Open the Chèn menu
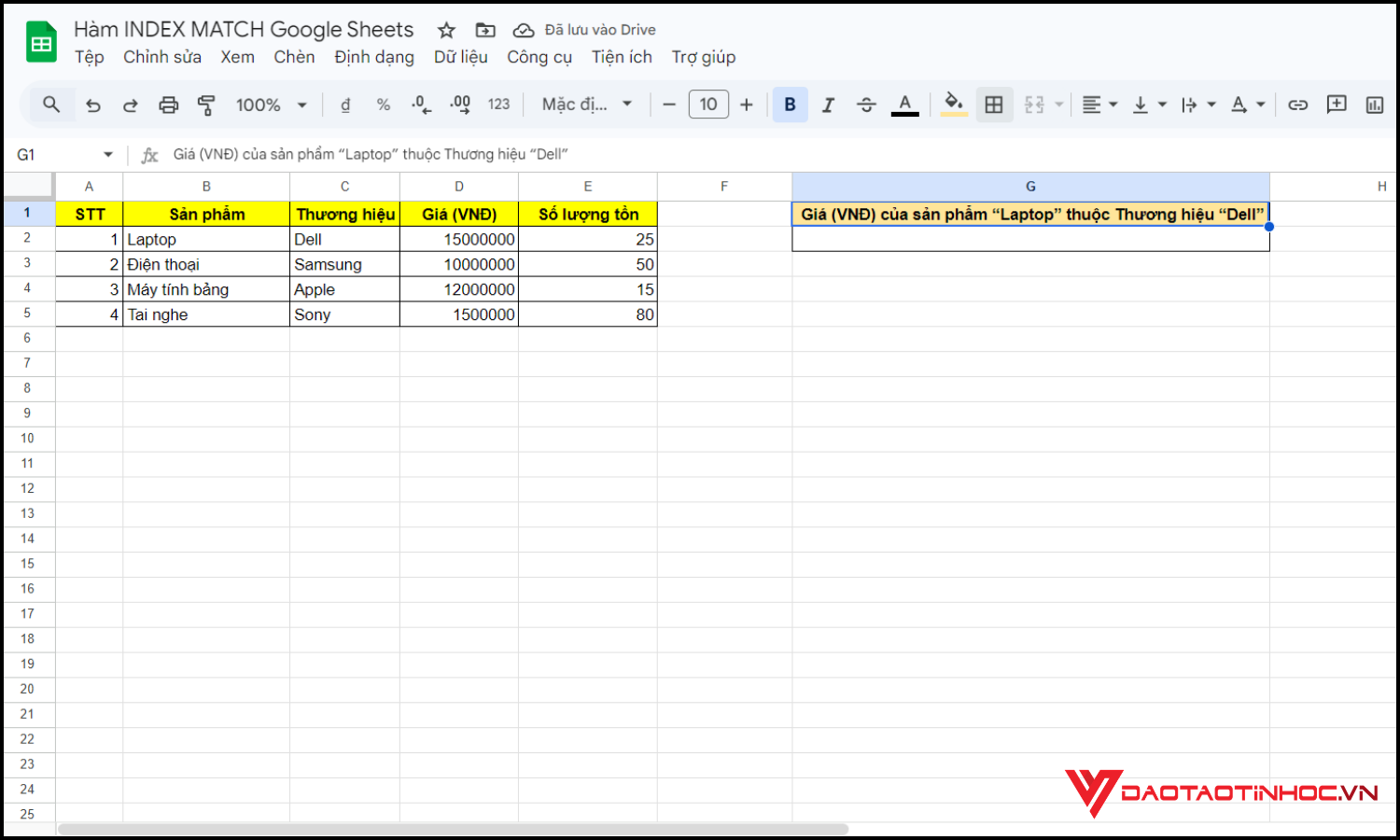The width and height of the screenshot is (1400, 840). coord(294,57)
